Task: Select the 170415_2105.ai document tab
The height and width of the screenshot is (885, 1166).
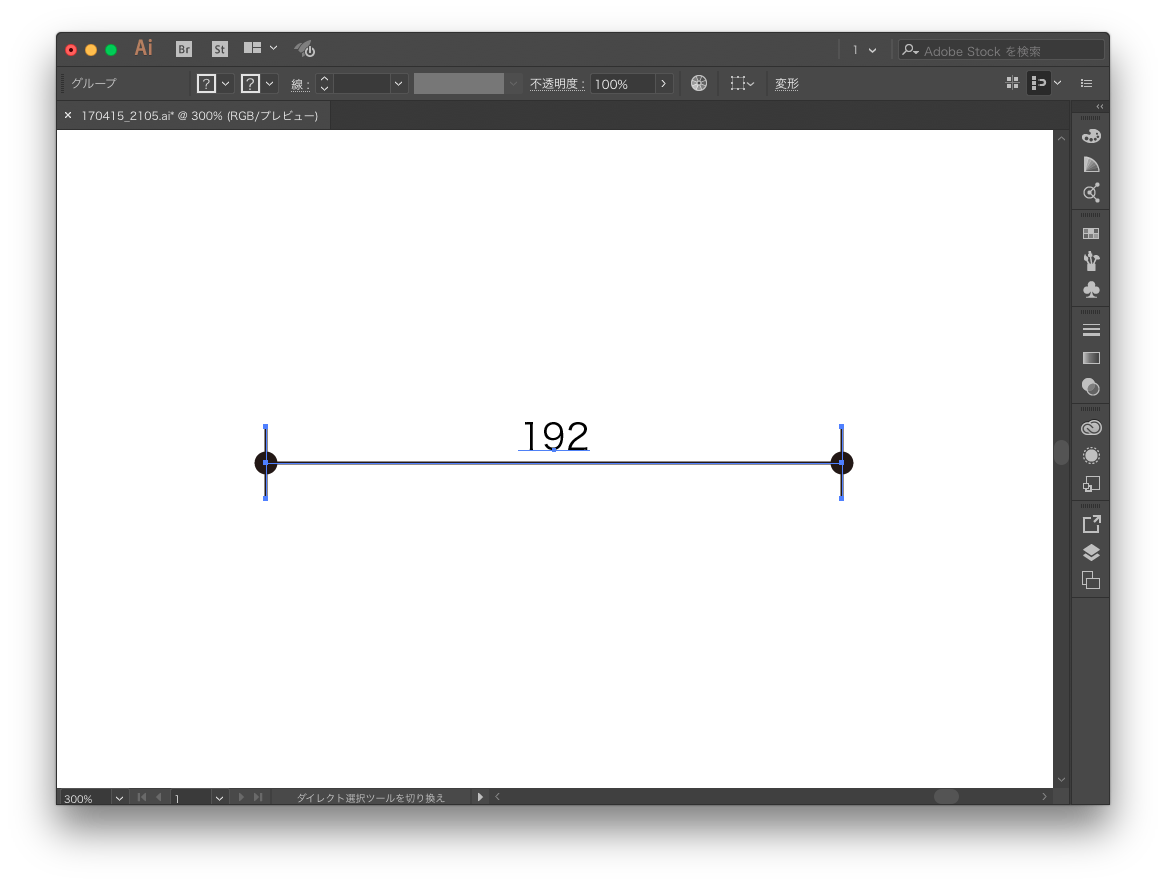Action: point(199,115)
